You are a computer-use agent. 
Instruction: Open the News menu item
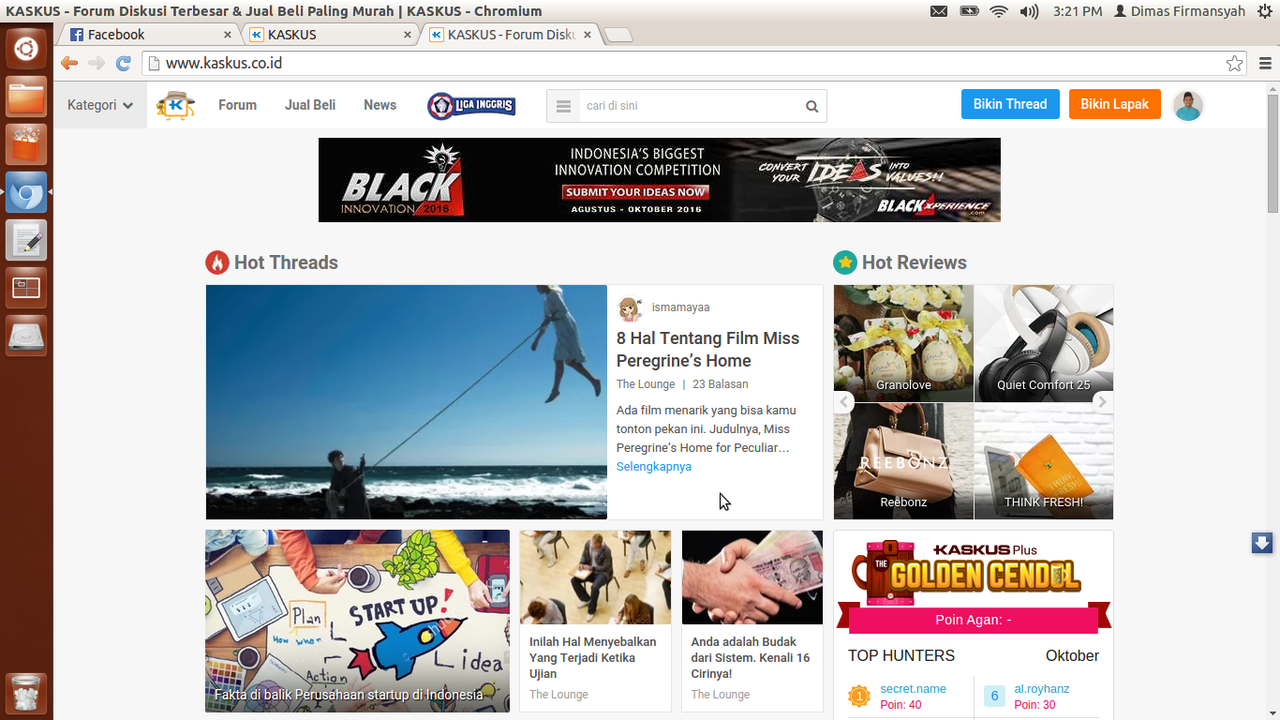[380, 105]
